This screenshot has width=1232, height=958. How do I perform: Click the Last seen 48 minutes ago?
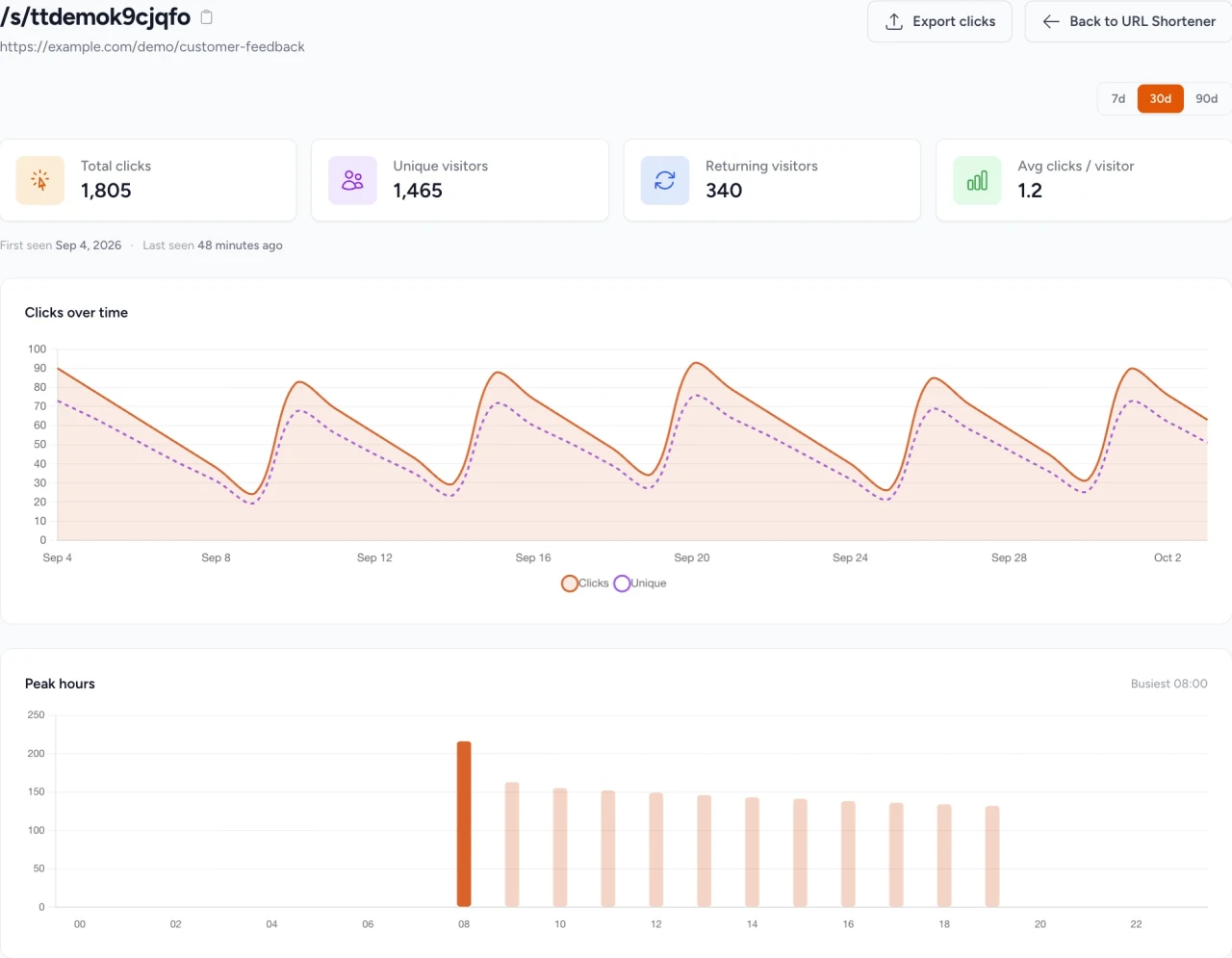pyautogui.click(x=213, y=246)
